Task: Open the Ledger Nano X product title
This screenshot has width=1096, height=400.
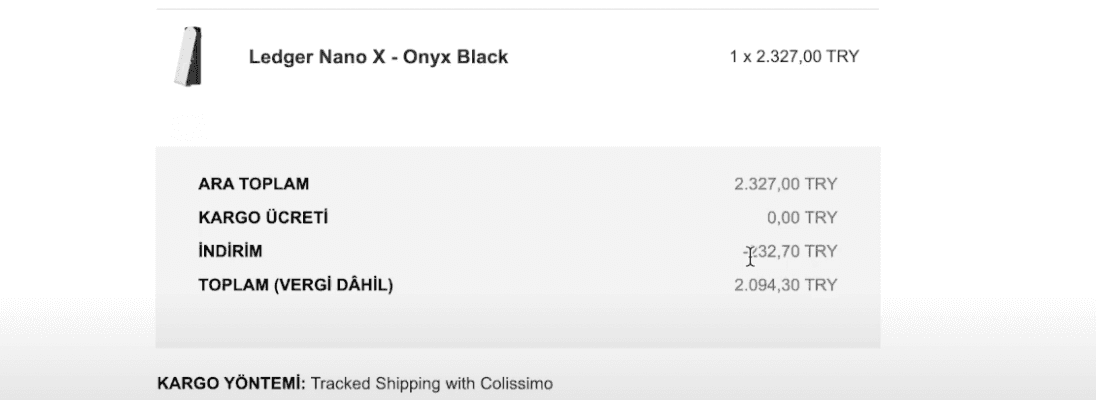Action: pyautogui.click(x=378, y=57)
